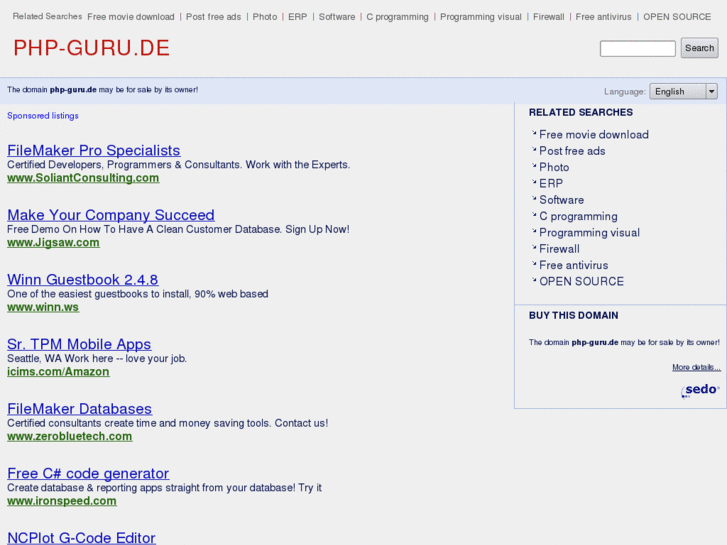
Task: Open sidebar Firewall related search
Action: pyautogui.click(x=559, y=249)
